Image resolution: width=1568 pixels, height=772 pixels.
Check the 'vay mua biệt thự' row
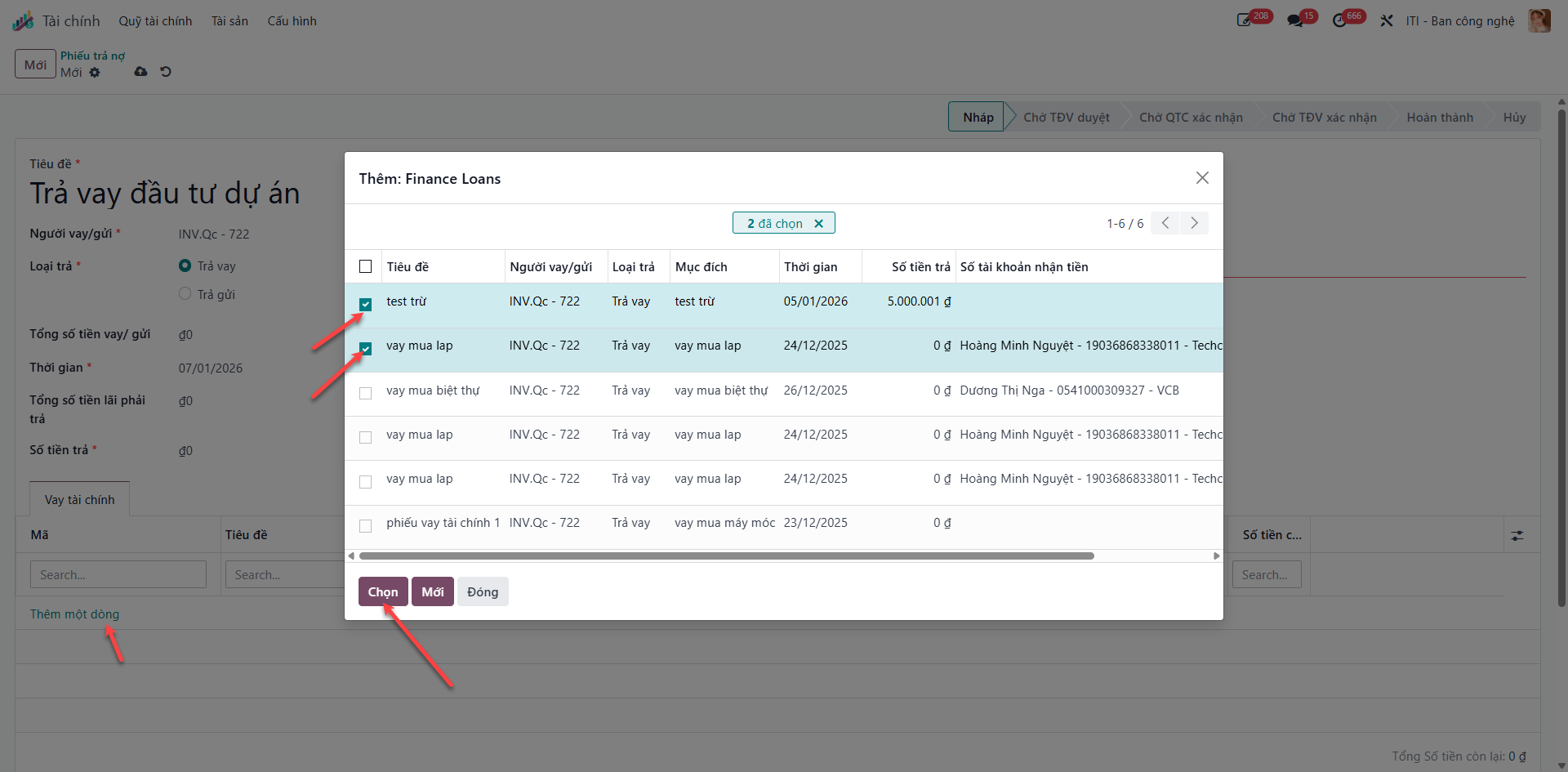tap(365, 394)
